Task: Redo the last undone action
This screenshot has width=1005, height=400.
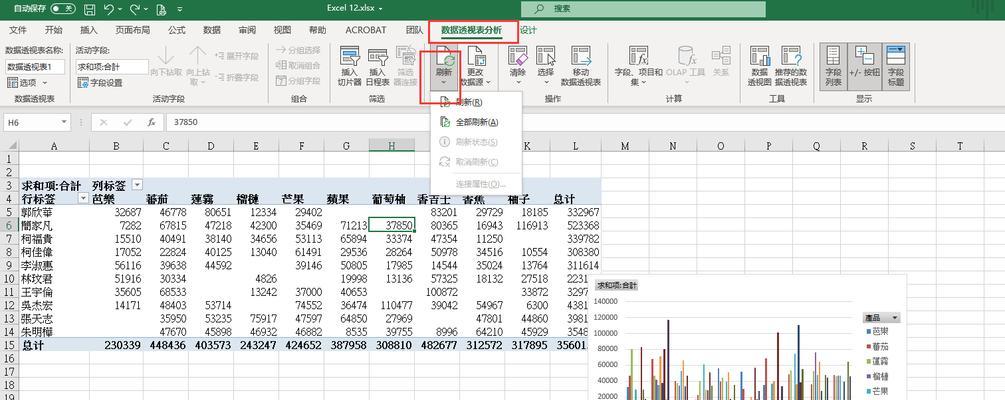Action: [x=135, y=9]
